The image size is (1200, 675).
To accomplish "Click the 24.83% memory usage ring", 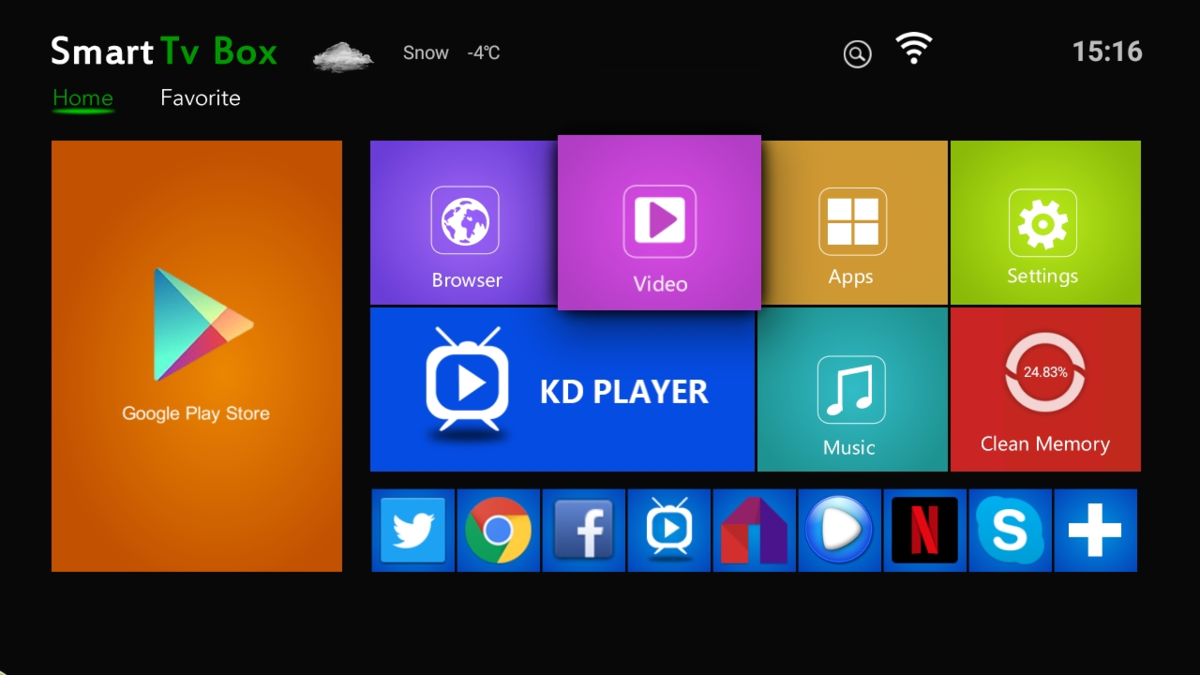I will click(1045, 372).
